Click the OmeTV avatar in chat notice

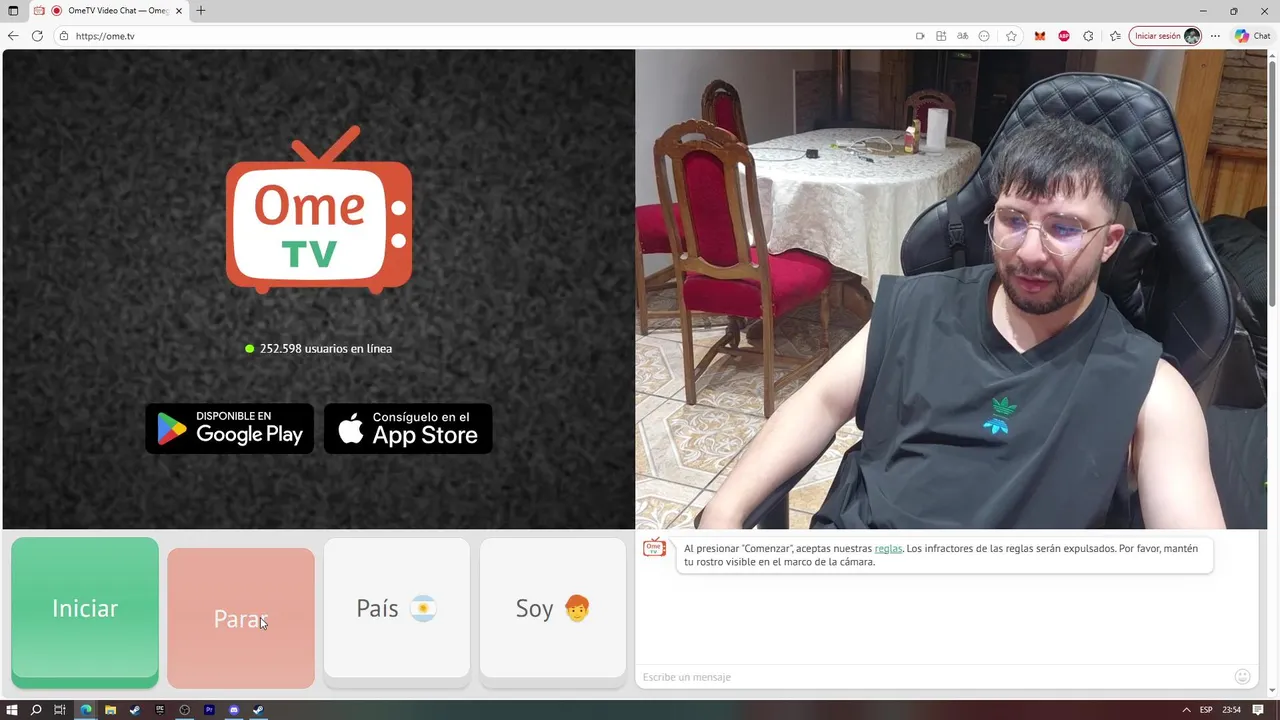pos(654,548)
